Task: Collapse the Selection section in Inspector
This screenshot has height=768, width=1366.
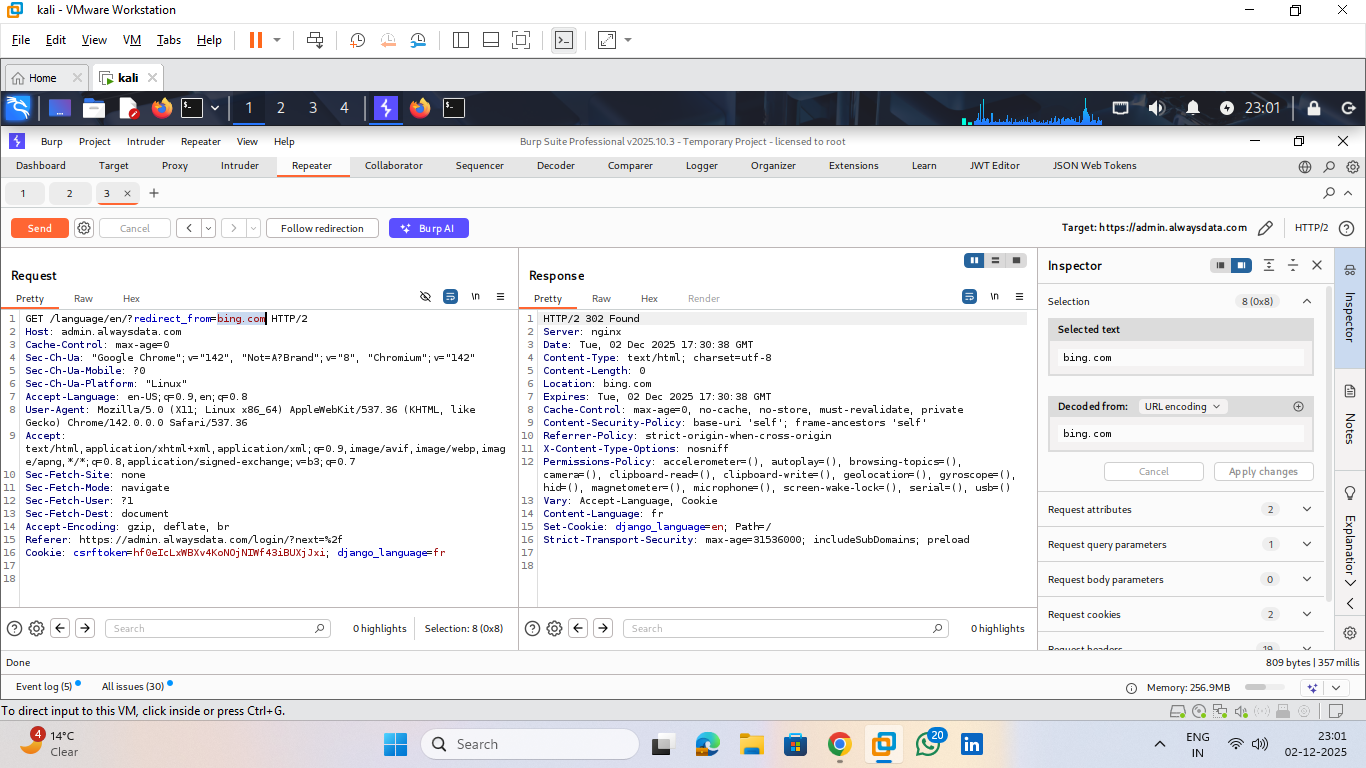Action: pyautogui.click(x=1306, y=301)
